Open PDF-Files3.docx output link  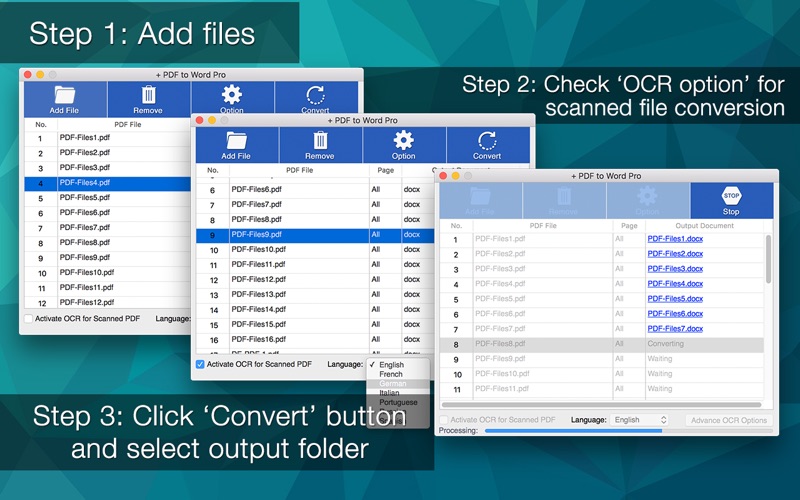[675, 268]
